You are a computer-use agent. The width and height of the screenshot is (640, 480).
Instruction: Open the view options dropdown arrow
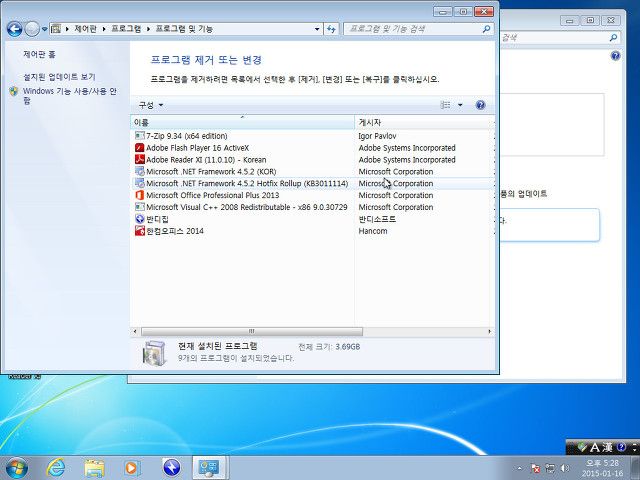click(460, 105)
